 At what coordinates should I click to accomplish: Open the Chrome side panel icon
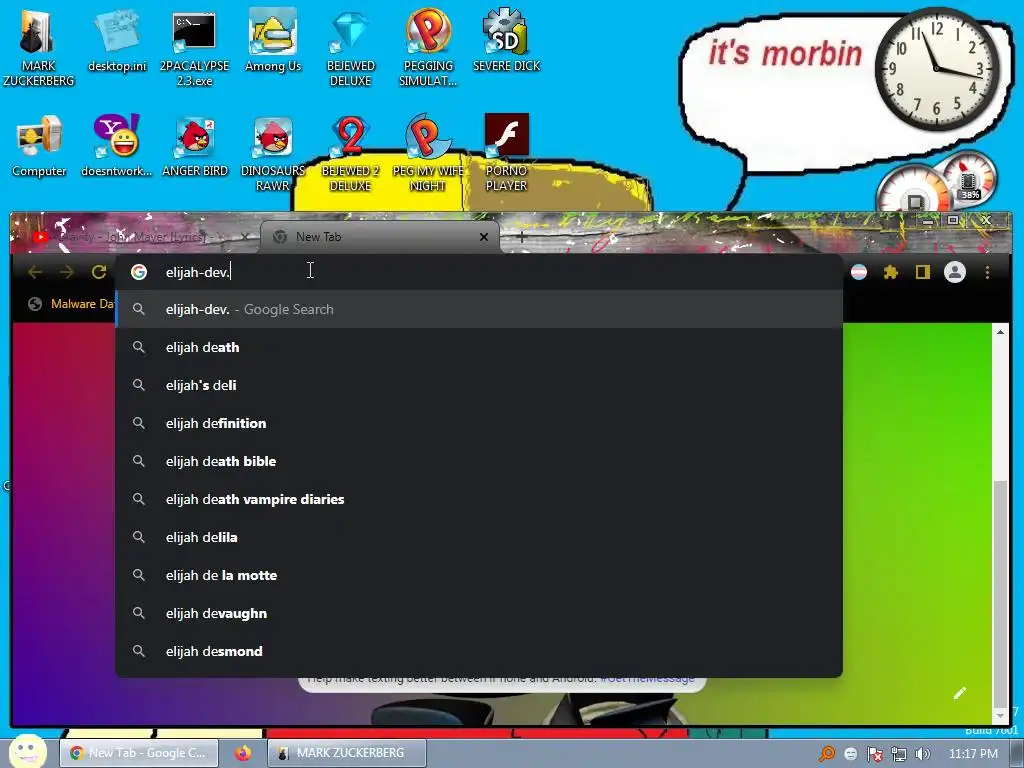point(922,272)
